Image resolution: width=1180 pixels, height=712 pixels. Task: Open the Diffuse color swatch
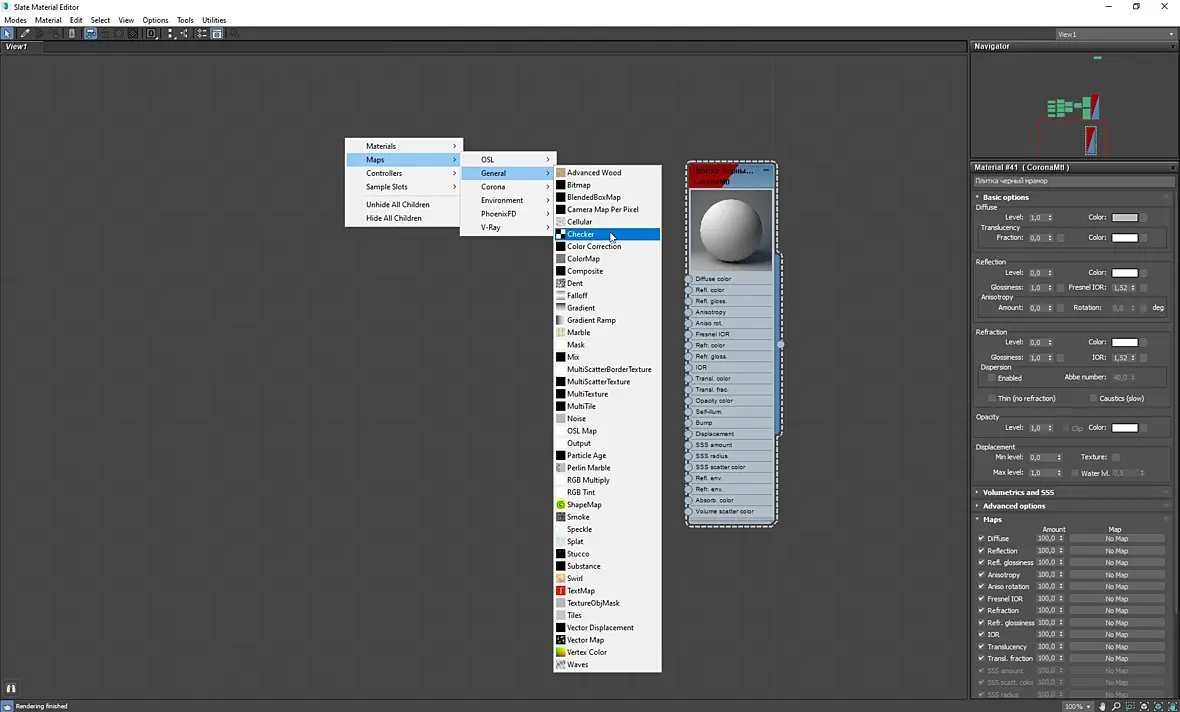click(1124, 218)
